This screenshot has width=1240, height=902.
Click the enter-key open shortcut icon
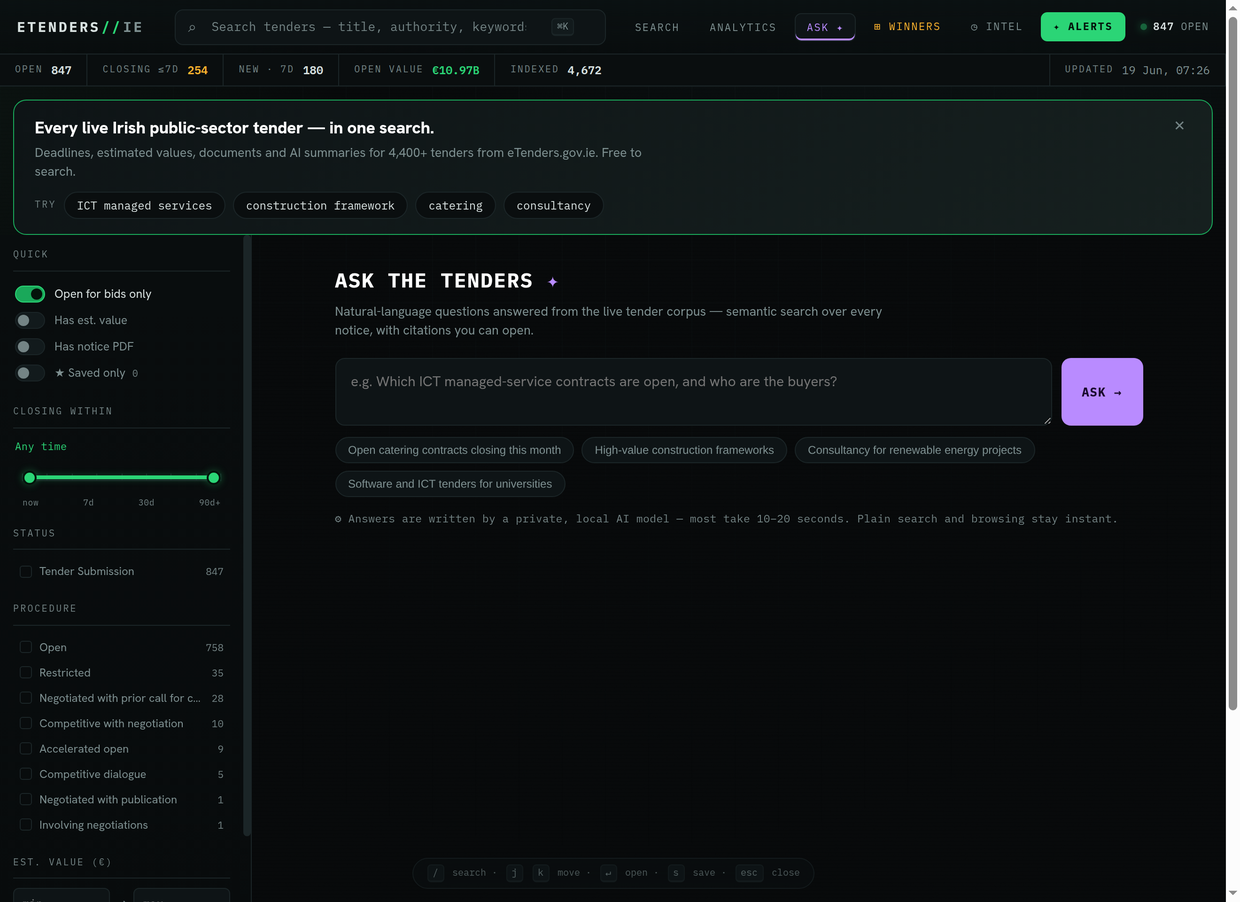(x=609, y=873)
